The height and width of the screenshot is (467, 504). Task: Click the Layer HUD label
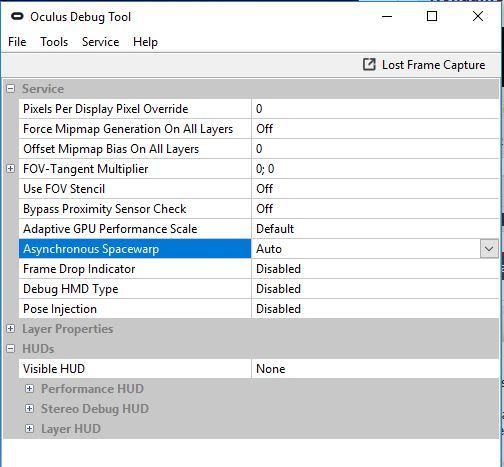(x=71, y=429)
